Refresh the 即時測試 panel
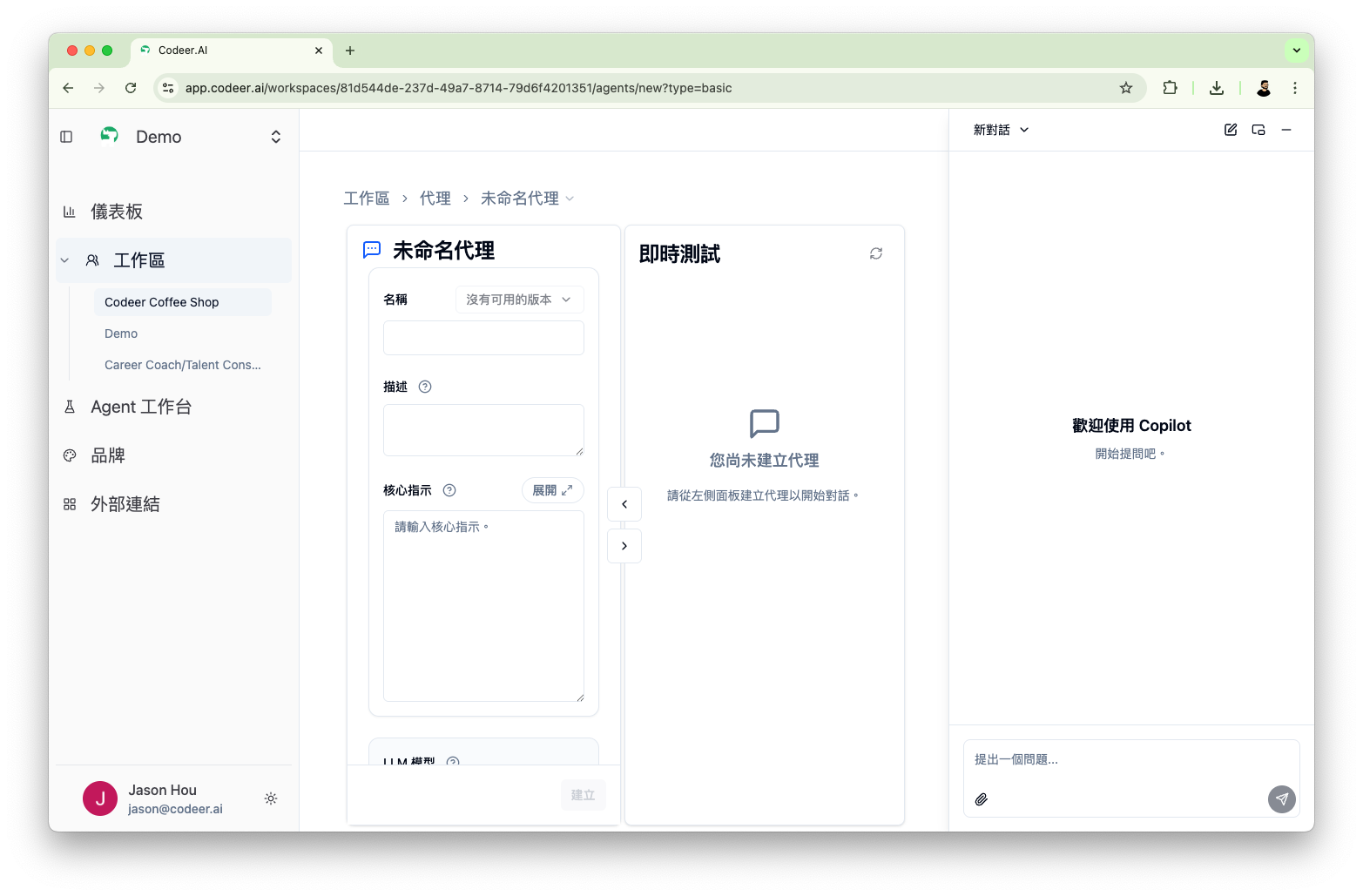 [x=876, y=253]
